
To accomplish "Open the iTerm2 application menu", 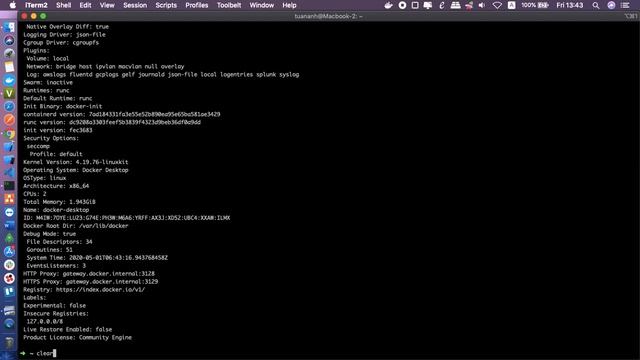I will [36, 5].
